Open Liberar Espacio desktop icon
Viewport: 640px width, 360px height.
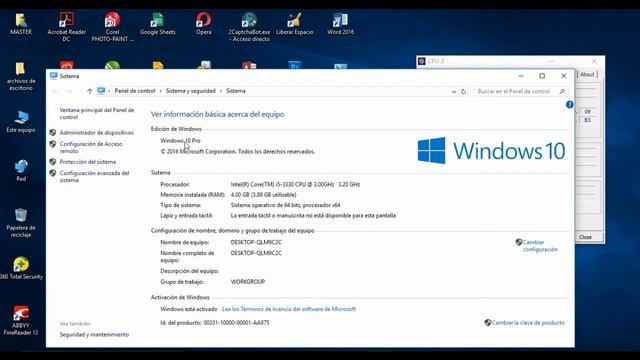coord(294,24)
